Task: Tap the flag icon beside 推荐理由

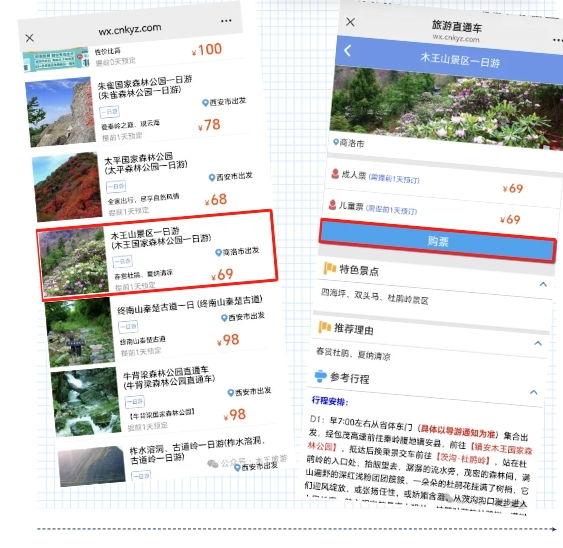Action: pyautogui.click(x=325, y=327)
